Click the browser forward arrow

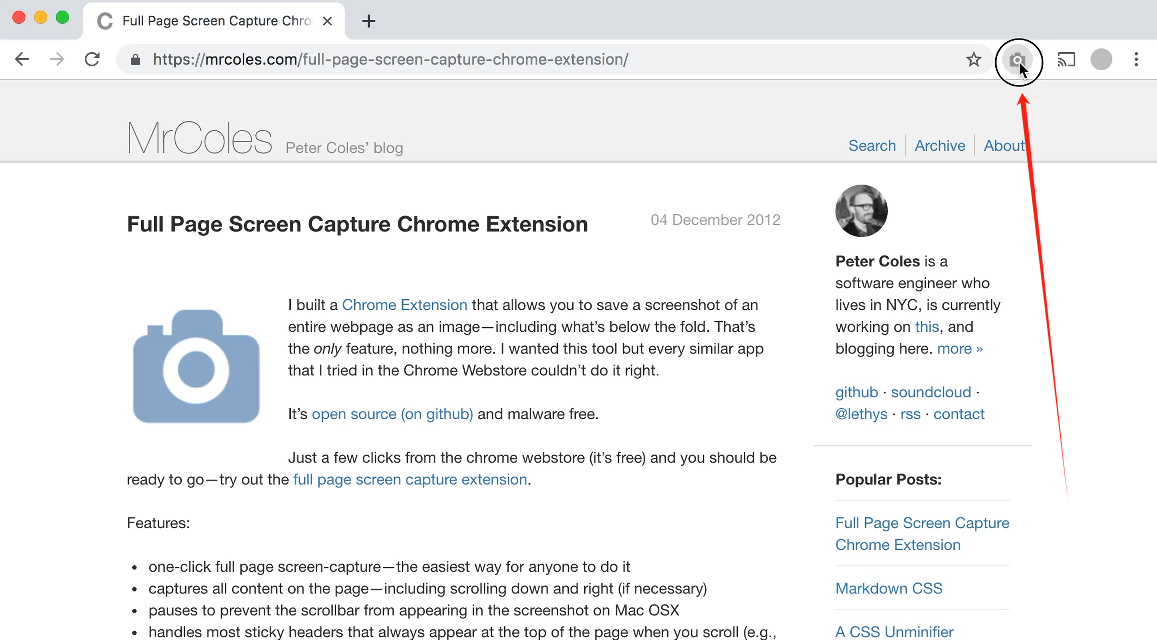[x=57, y=59]
